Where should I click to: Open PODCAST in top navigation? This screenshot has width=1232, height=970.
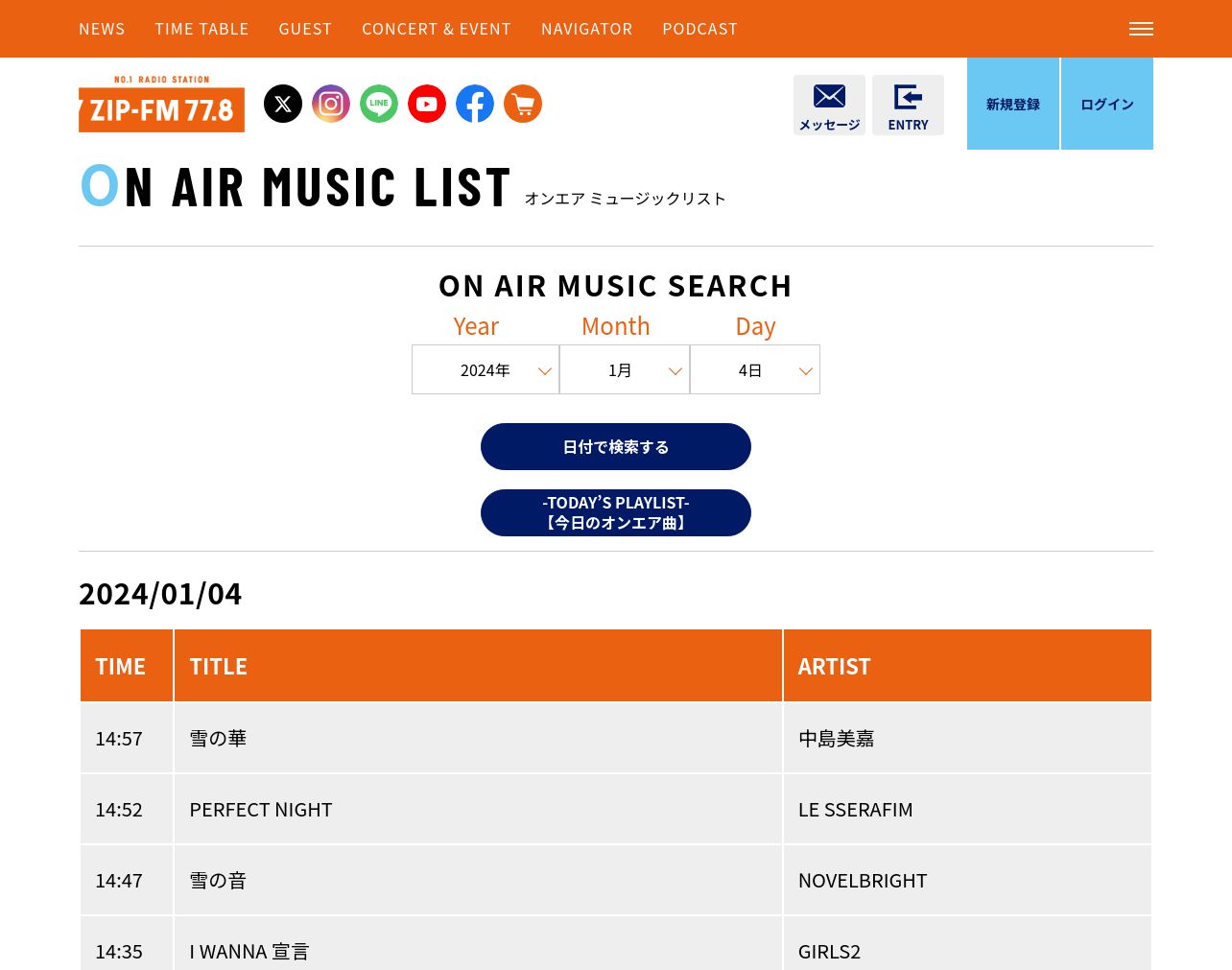[x=699, y=29]
